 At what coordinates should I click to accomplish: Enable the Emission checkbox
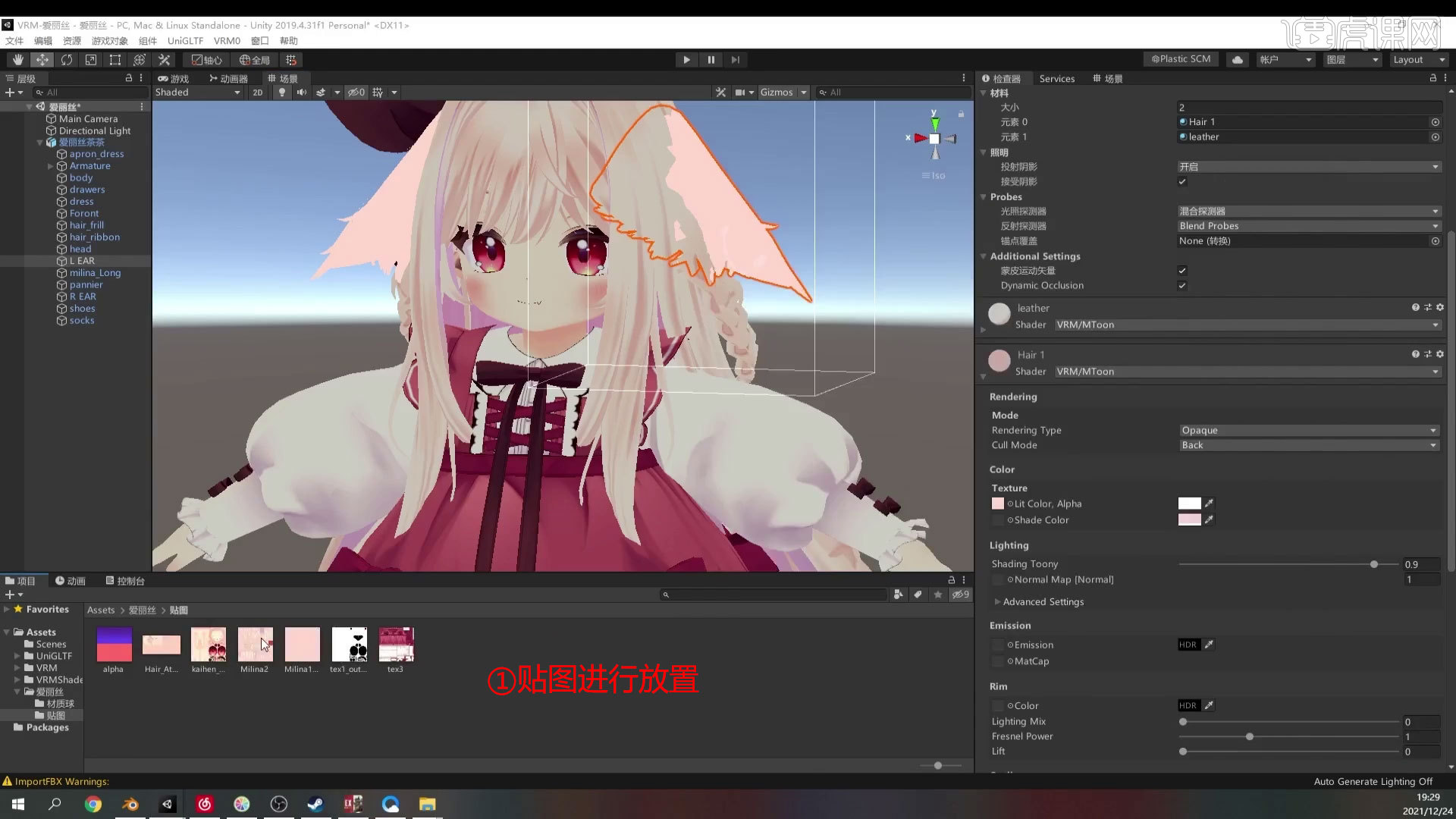998,645
